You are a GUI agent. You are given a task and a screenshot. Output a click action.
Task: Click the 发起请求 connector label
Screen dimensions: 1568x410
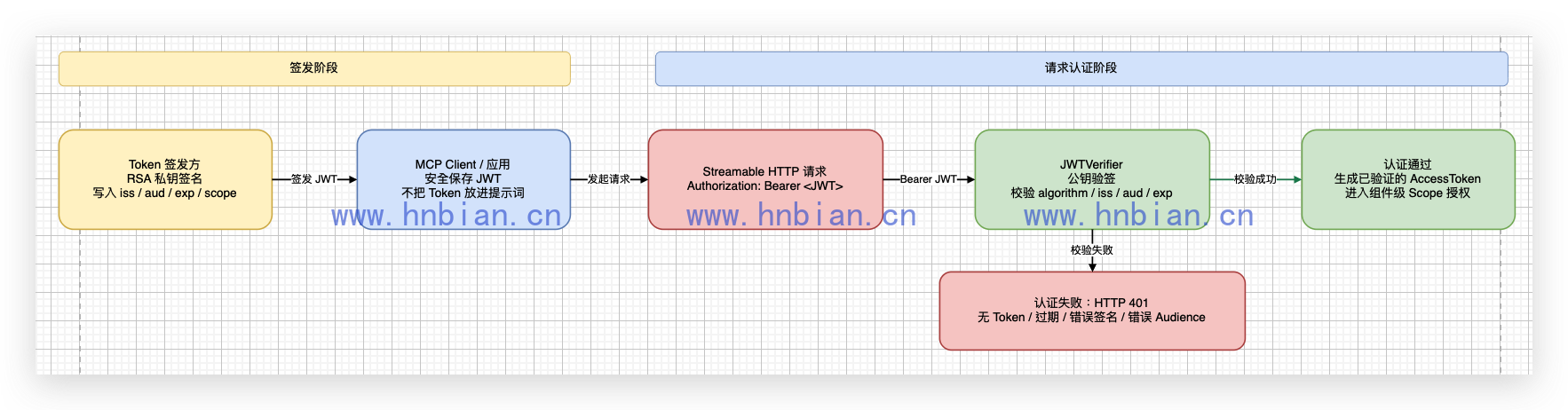click(609, 179)
